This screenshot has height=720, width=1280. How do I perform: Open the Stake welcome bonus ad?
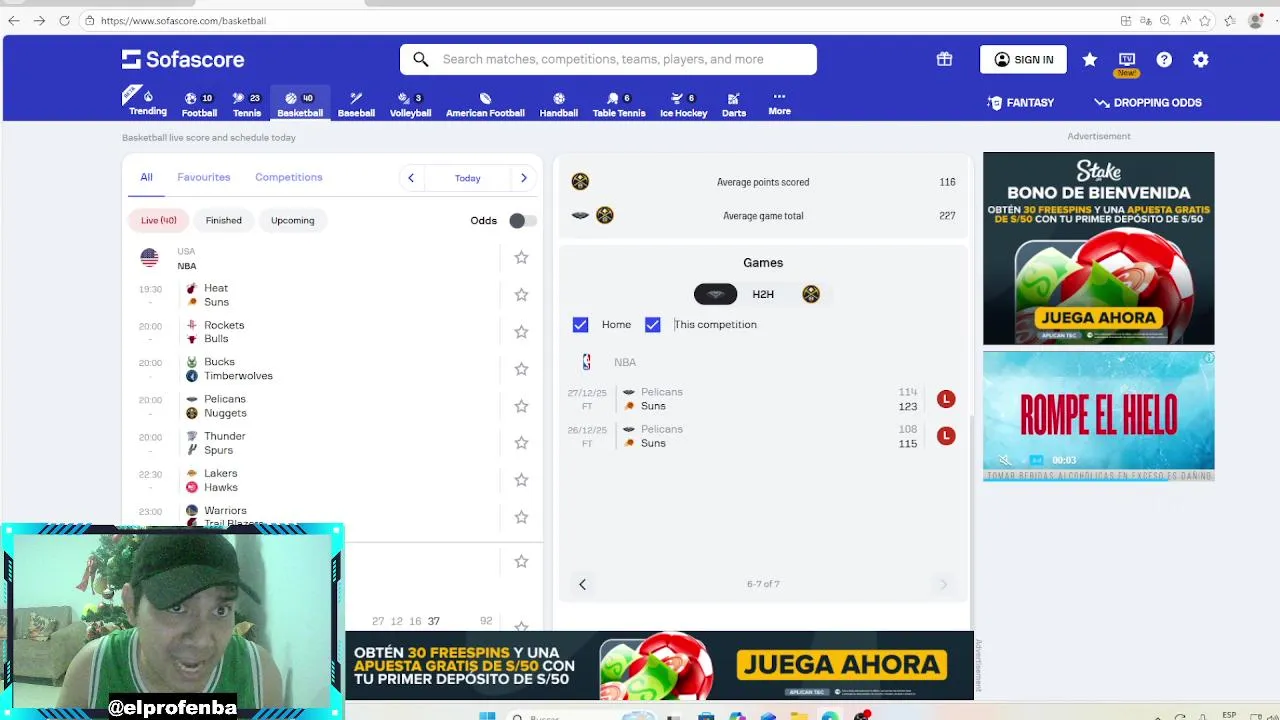[x=1098, y=248]
